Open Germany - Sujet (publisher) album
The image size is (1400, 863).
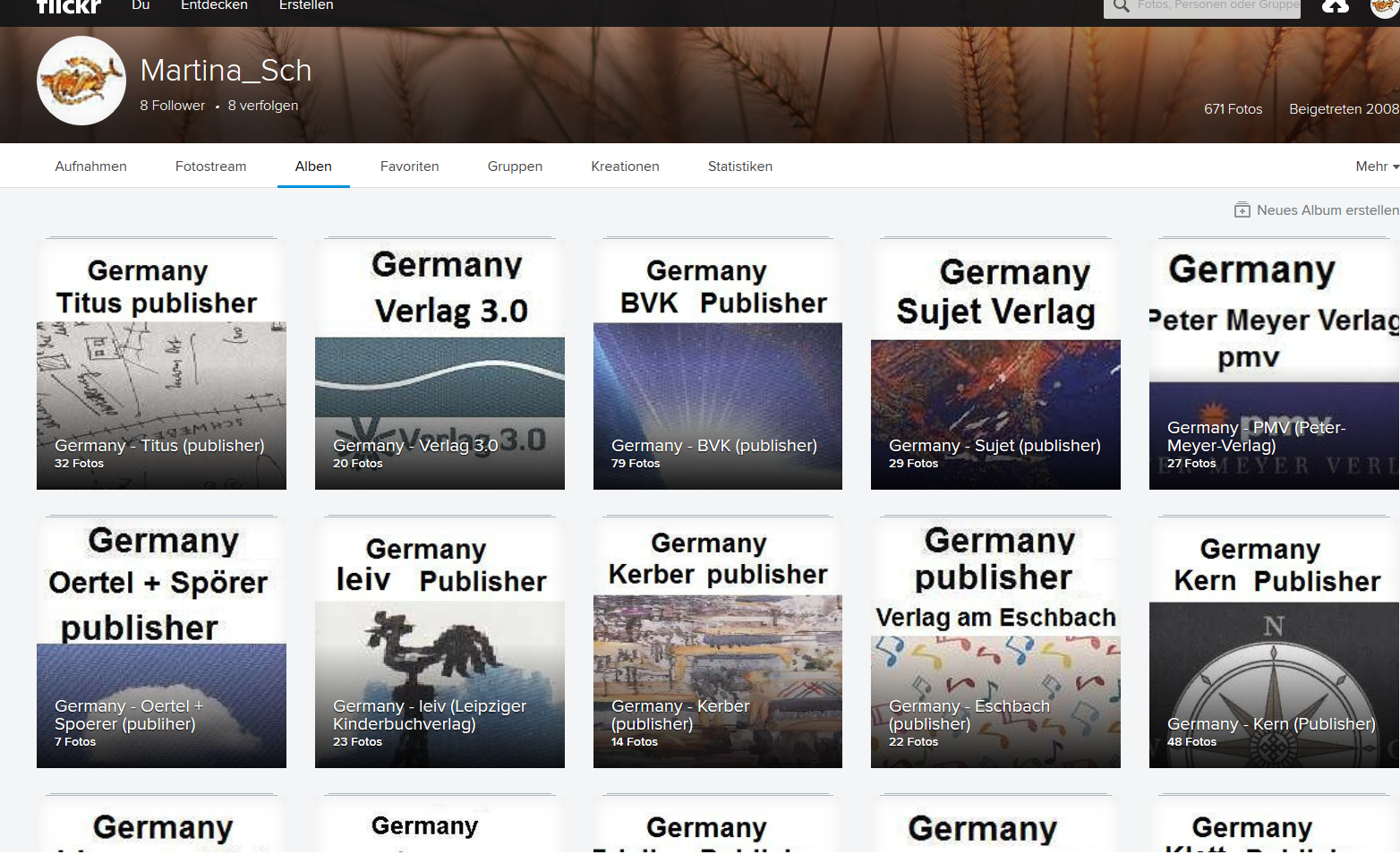(x=995, y=363)
